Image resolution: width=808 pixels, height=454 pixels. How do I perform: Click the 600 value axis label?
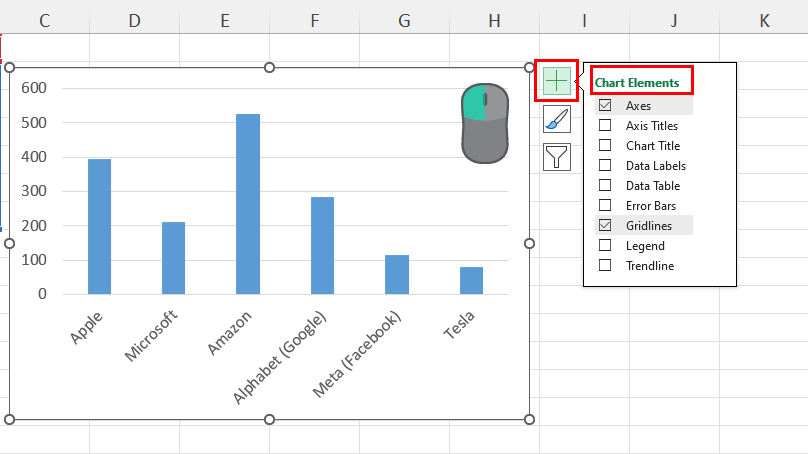[x=34, y=88]
